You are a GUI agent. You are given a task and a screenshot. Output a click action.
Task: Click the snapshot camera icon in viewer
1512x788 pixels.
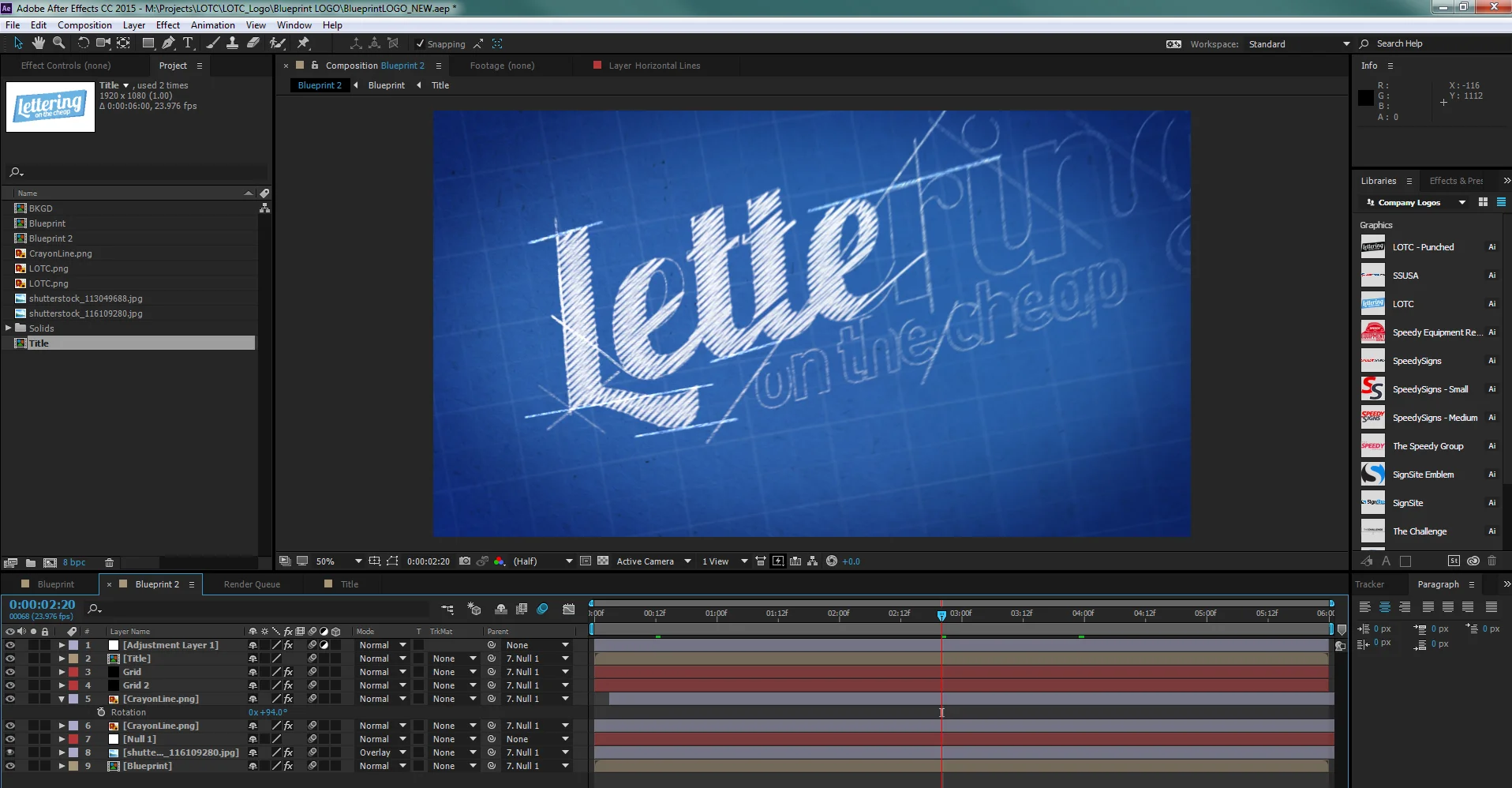[x=465, y=561]
